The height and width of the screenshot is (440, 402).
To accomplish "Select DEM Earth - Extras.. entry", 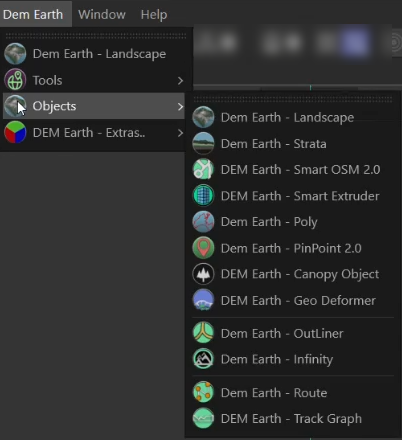I will pyautogui.click(x=94, y=132).
